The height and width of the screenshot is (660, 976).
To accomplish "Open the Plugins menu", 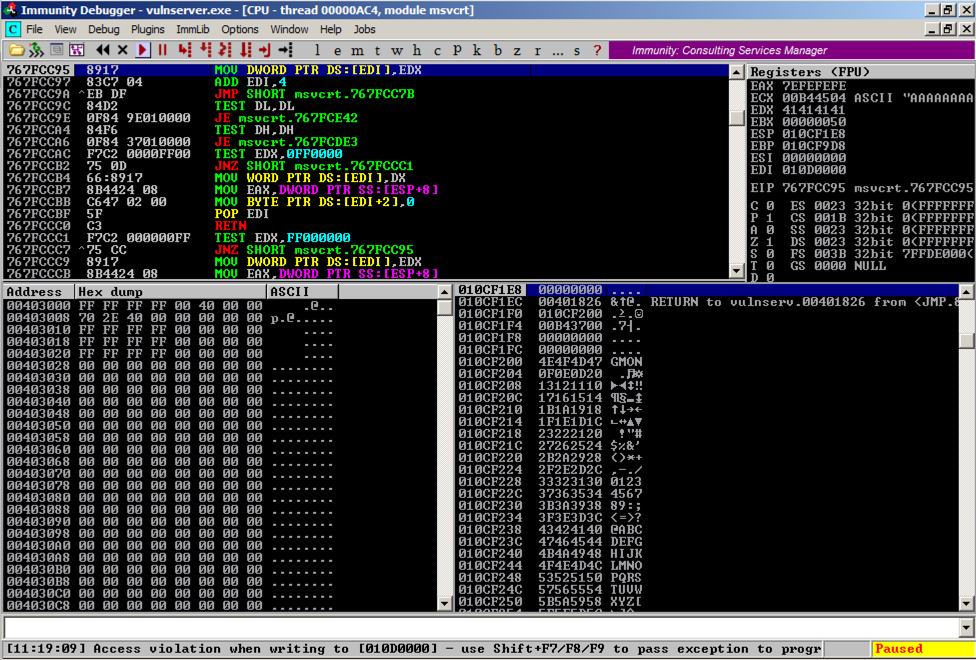I will pyautogui.click(x=148, y=30).
